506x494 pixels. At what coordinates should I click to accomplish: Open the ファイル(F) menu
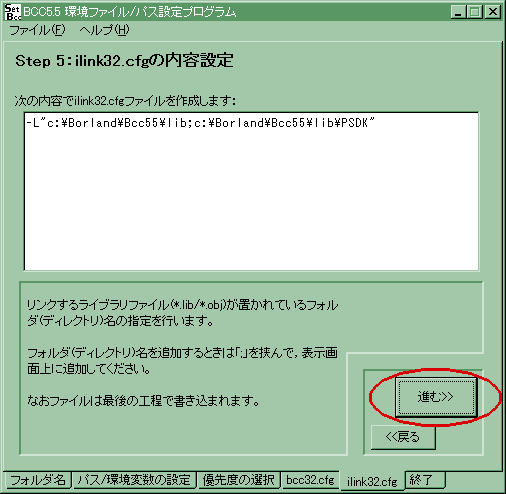[37, 30]
